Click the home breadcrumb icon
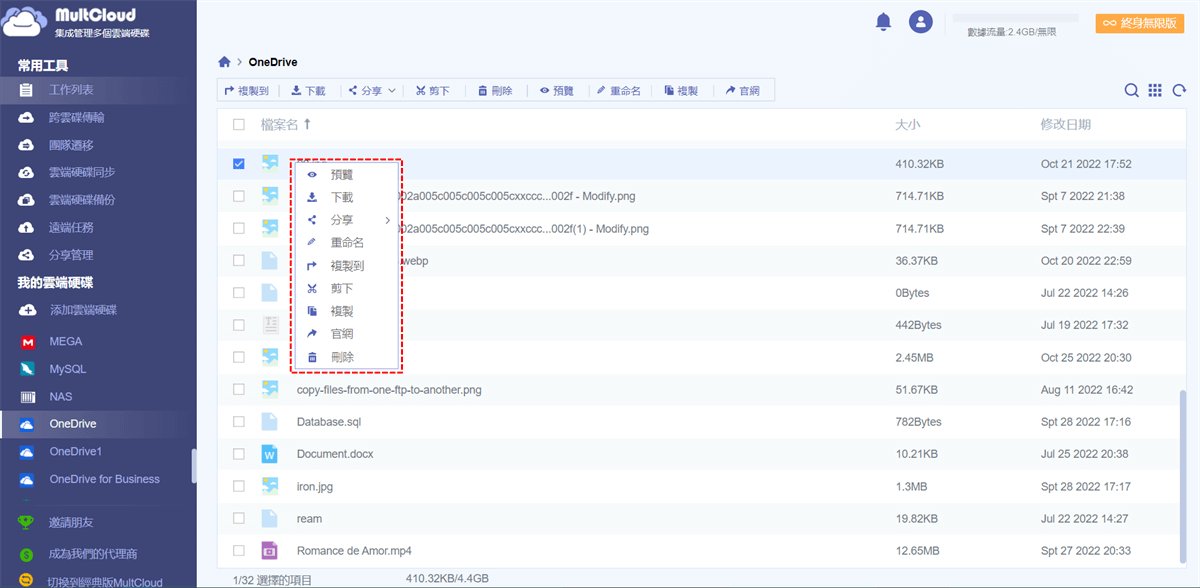Viewport: 1200px width, 588px height. (225, 62)
